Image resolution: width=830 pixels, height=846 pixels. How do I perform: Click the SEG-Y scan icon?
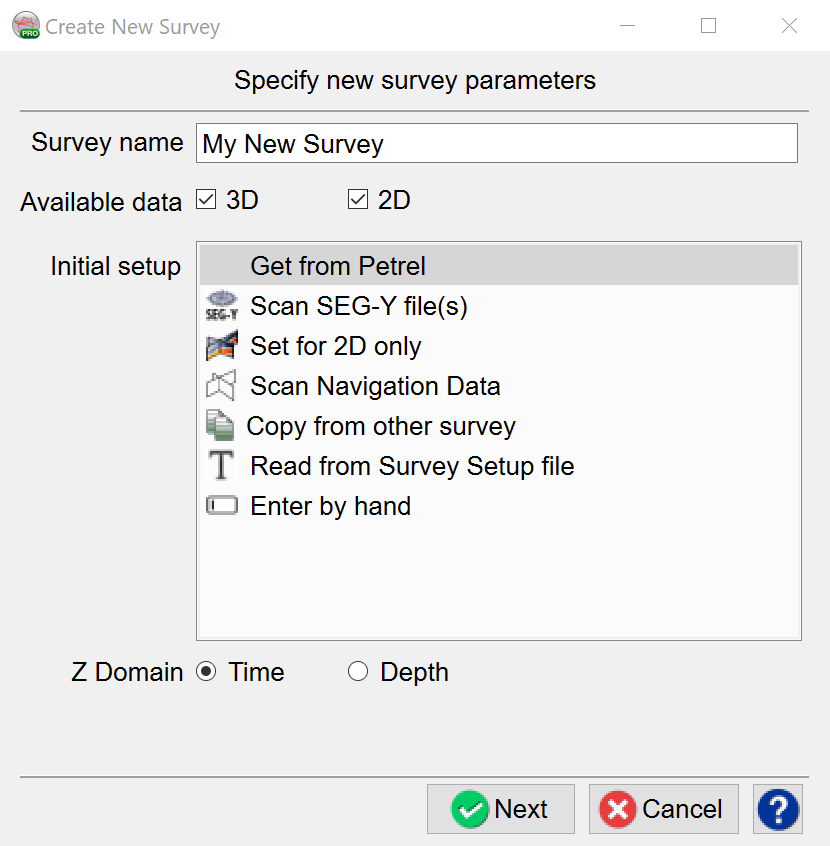220,306
